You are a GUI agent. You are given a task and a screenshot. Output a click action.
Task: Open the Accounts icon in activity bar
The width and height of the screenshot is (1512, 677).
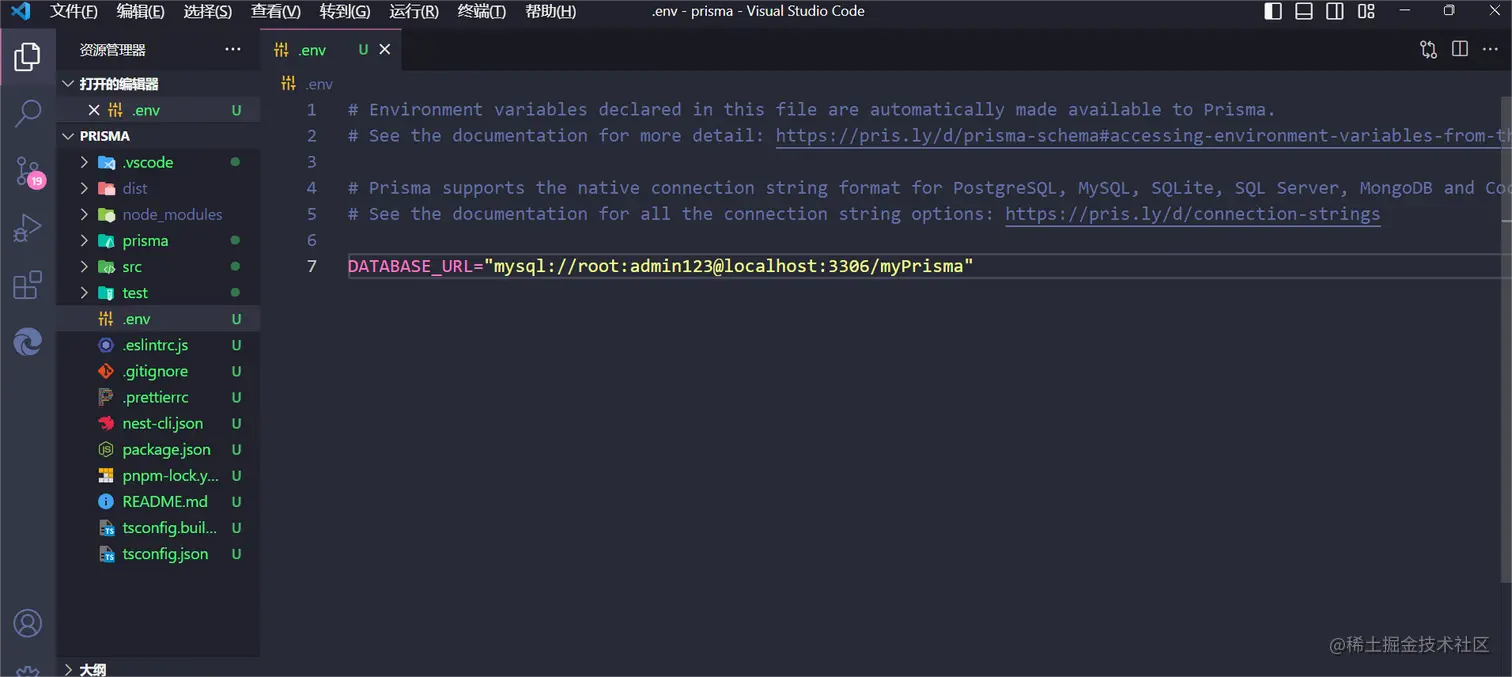28,623
